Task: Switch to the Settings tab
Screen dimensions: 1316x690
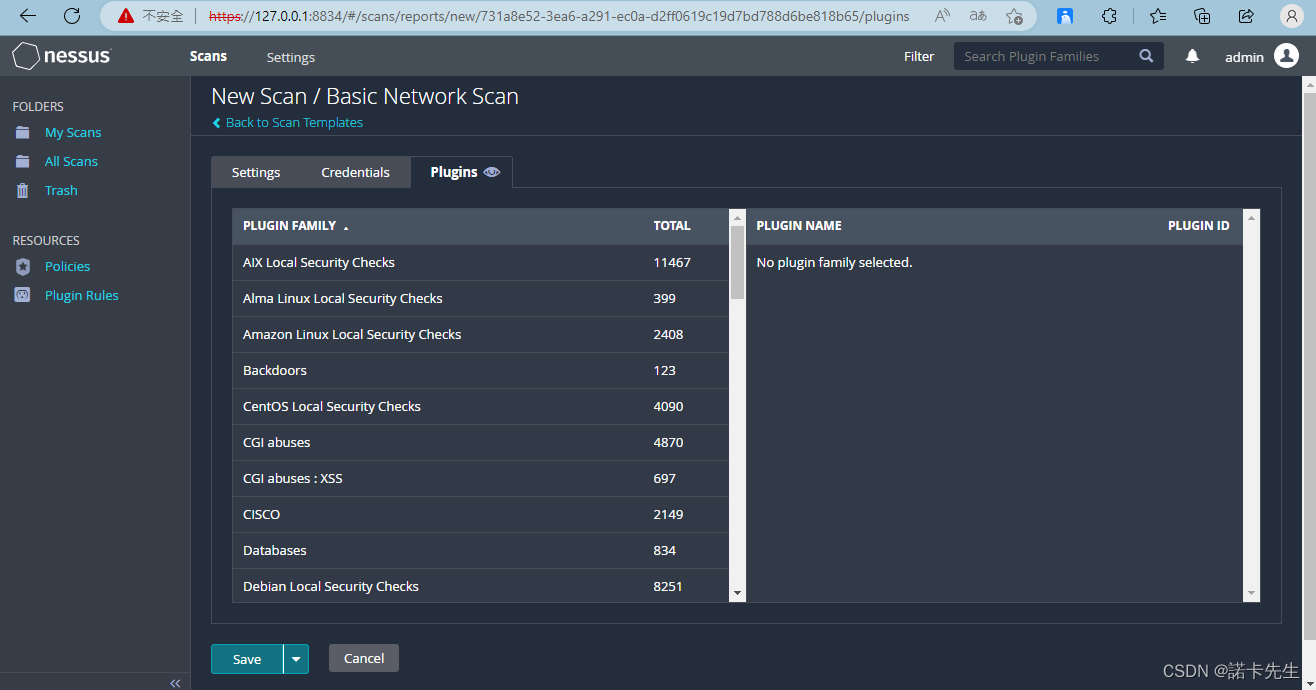Action: pyautogui.click(x=256, y=172)
